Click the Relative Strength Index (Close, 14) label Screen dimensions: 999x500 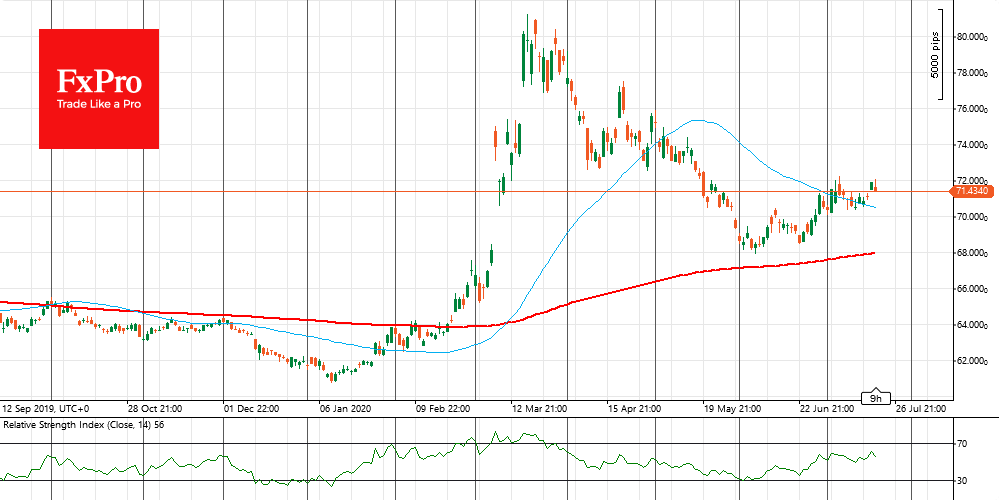83,424
